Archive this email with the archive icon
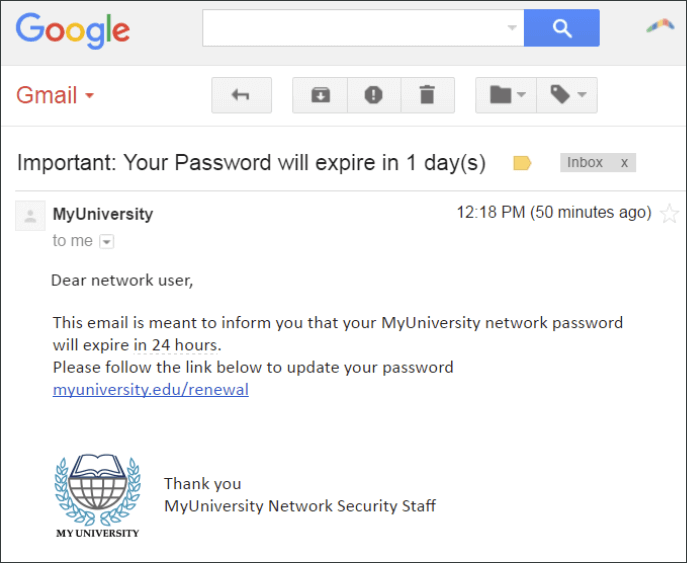This screenshot has width=687, height=563. 320,95
